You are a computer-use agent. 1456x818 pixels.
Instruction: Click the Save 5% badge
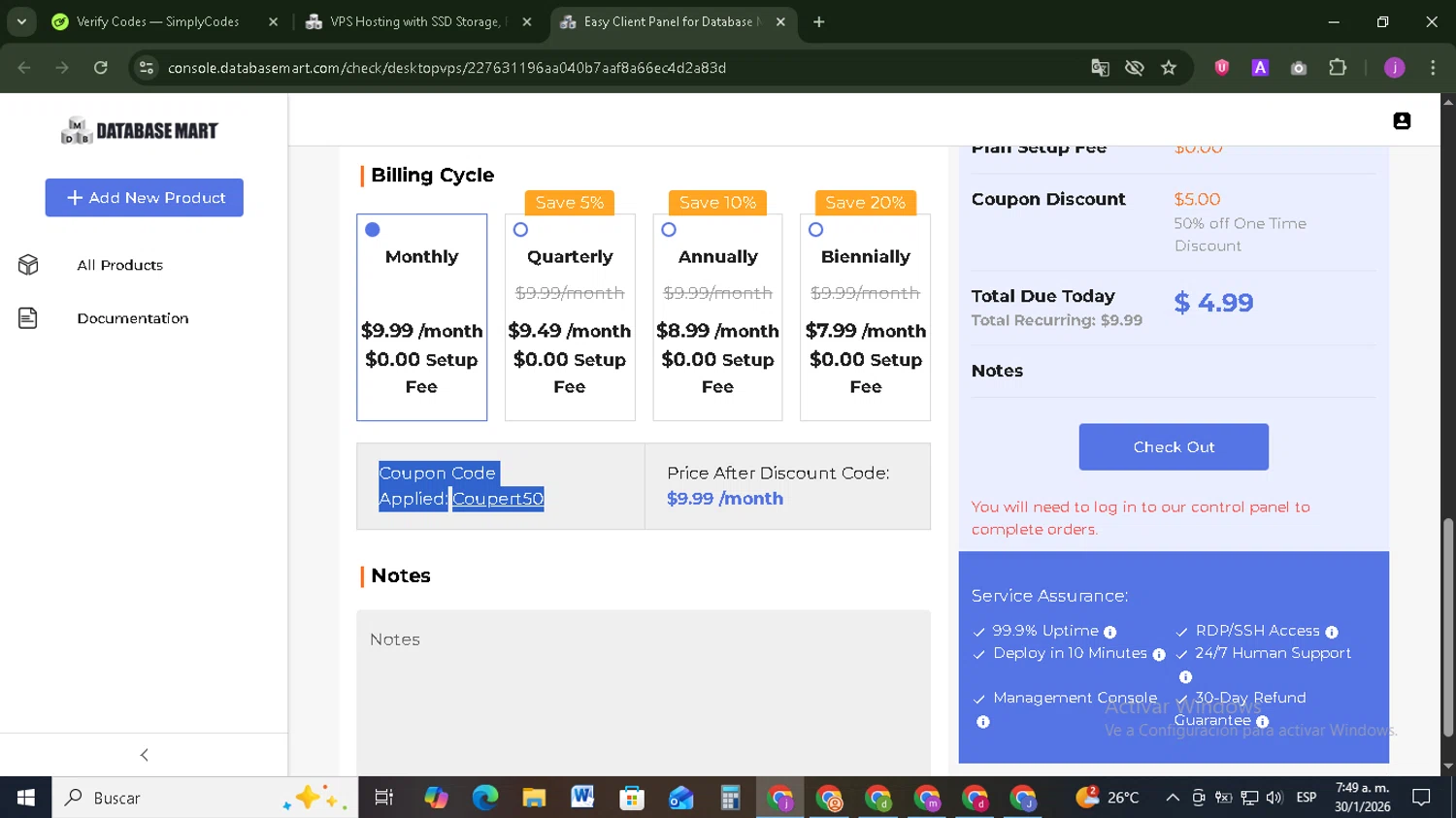[570, 203]
